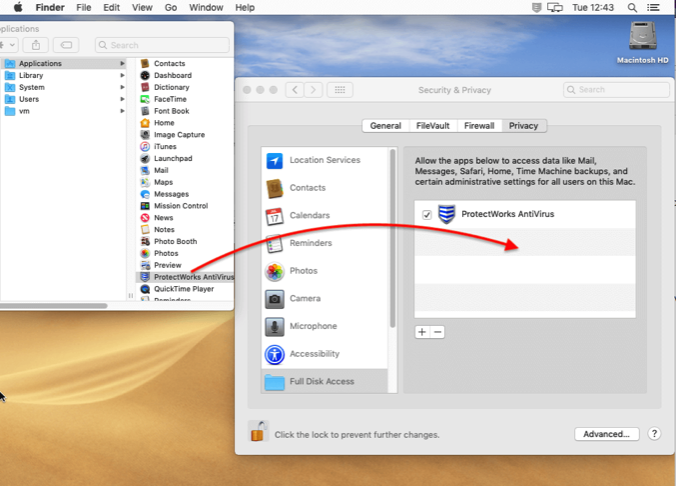Expand vm folder arrow in Finder
The height and width of the screenshot is (486, 676).
[122, 111]
